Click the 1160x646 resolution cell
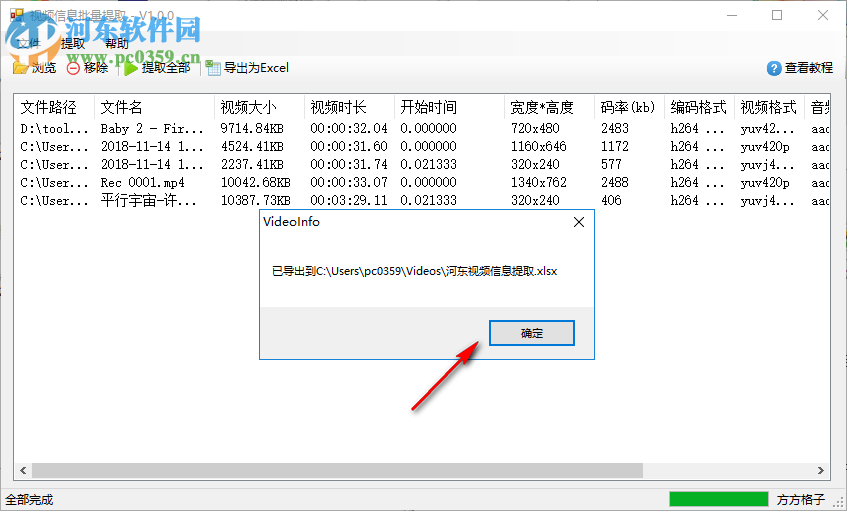Viewport: 847px width, 511px height. [x=539, y=146]
